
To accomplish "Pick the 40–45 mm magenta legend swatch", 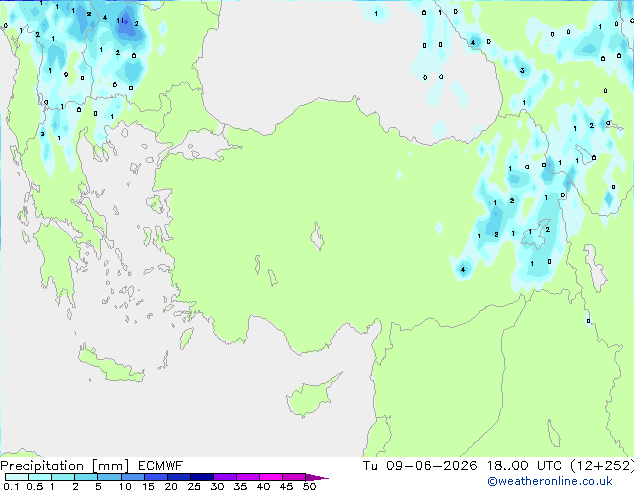I will 271,477.
